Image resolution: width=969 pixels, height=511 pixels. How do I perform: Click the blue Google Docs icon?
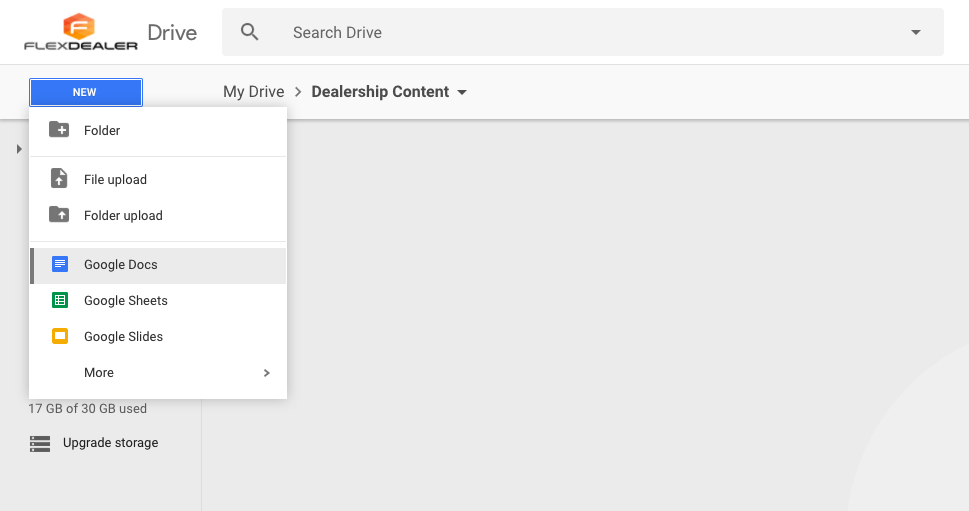60,265
